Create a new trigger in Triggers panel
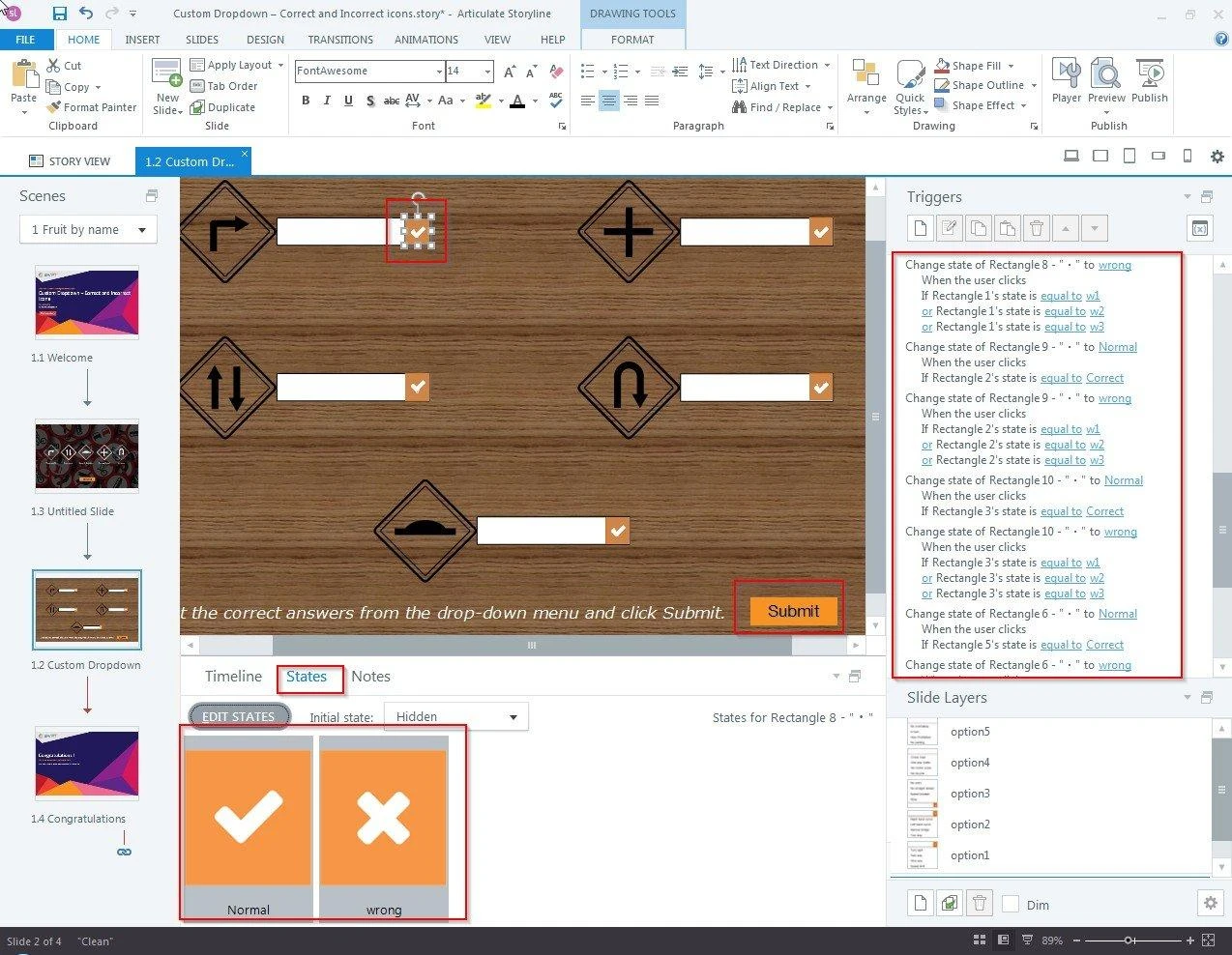The width and height of the screenshot is (1232, 955). point(921,228)
